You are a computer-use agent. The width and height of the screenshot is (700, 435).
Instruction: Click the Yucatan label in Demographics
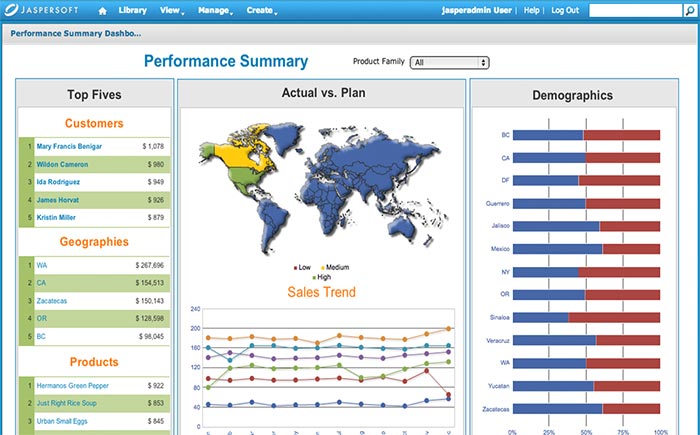point(499,386)
